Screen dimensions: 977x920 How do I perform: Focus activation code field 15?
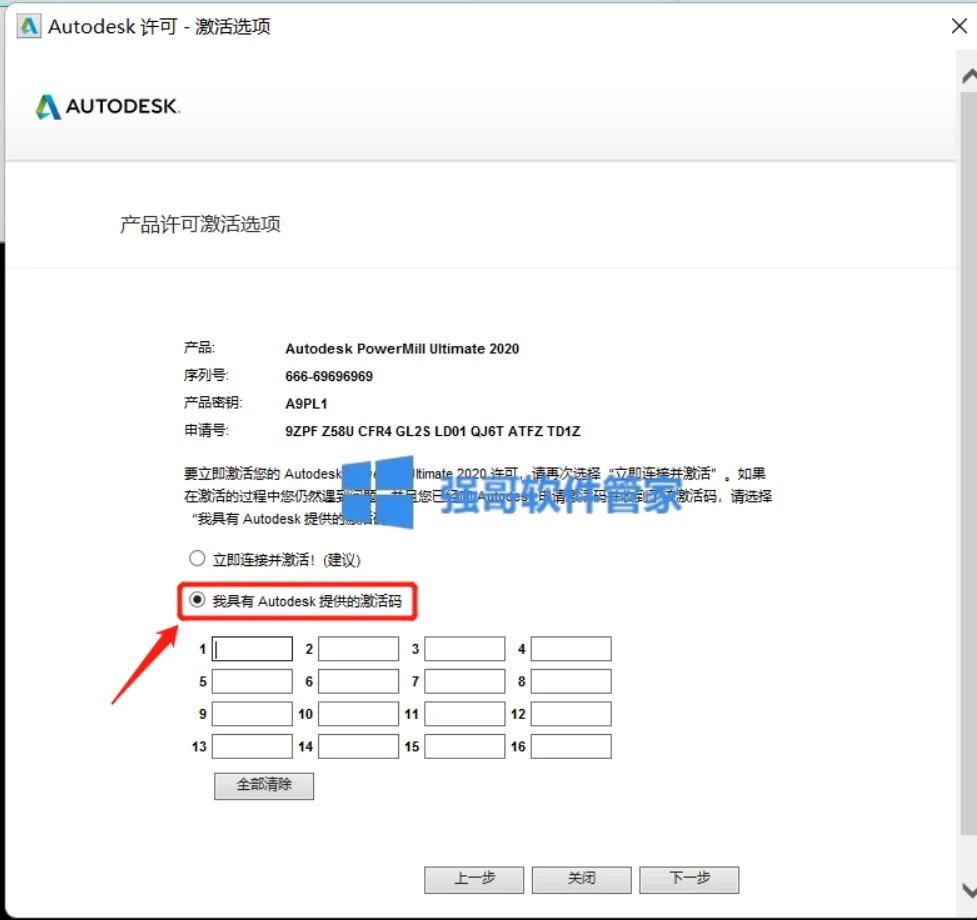(465, 746)
